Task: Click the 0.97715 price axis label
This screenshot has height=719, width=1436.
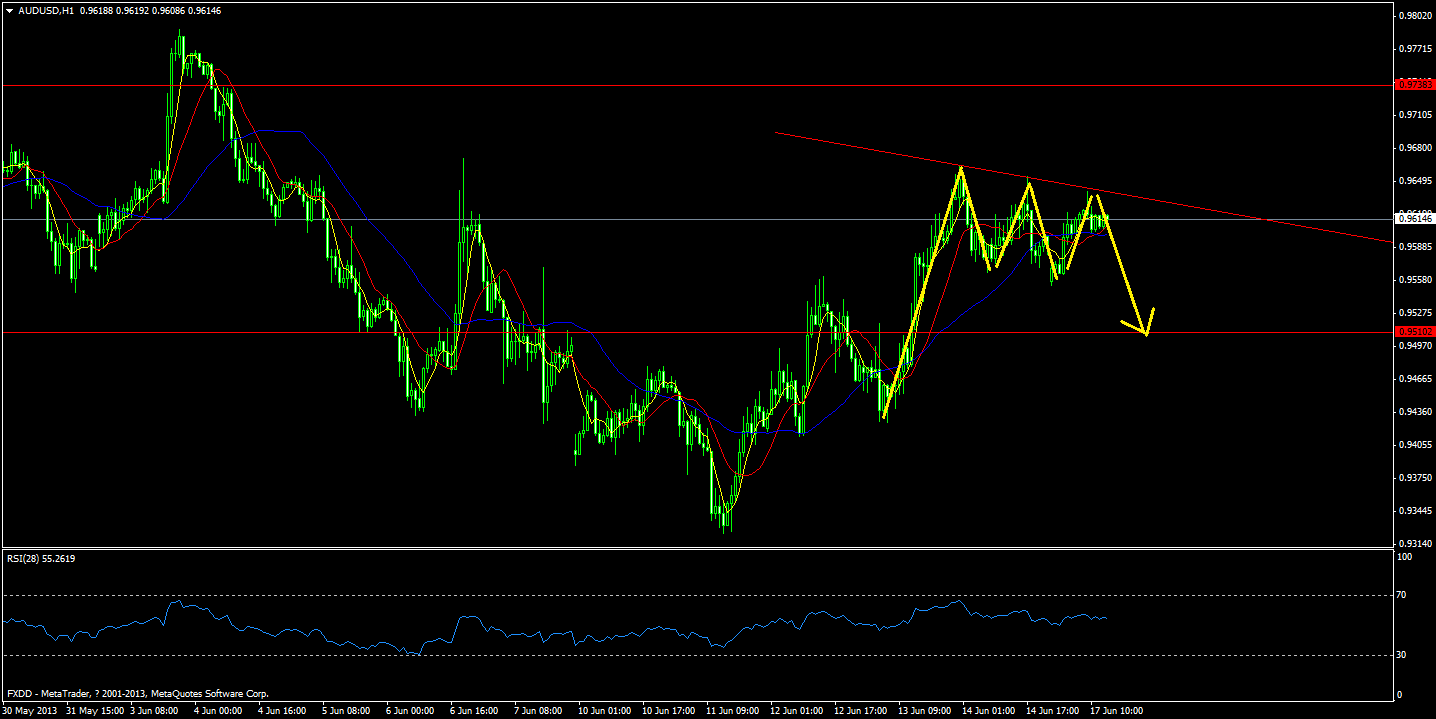Action: click(x=1414, y=49)
